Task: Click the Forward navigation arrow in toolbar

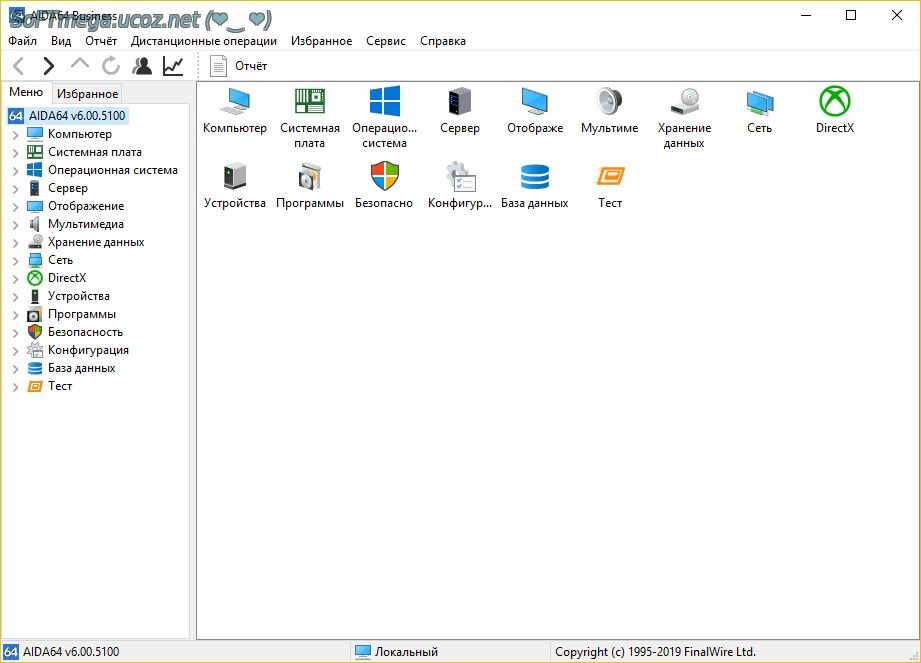Action: 48,66
